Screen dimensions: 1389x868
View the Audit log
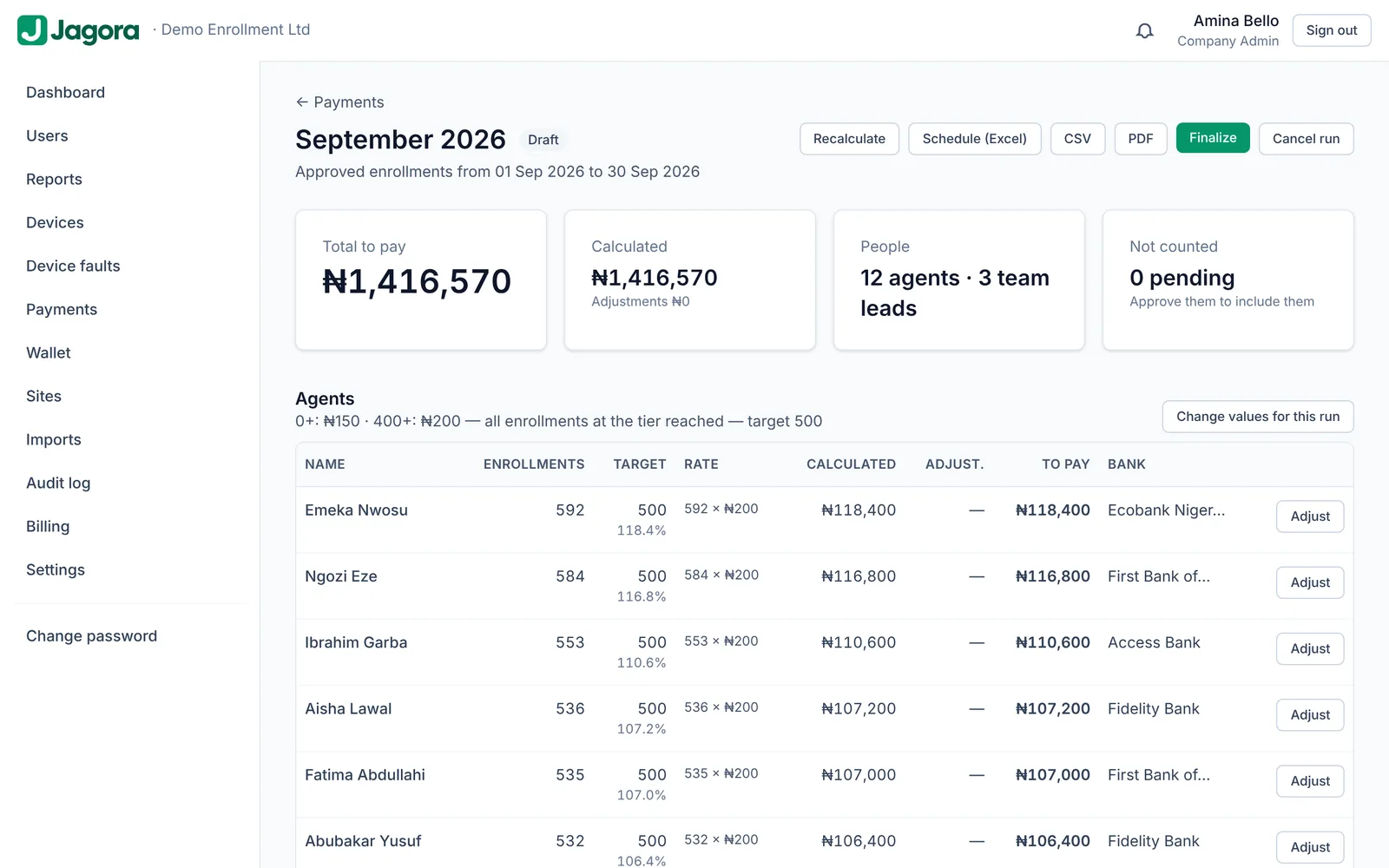click(x=58, y=483)
